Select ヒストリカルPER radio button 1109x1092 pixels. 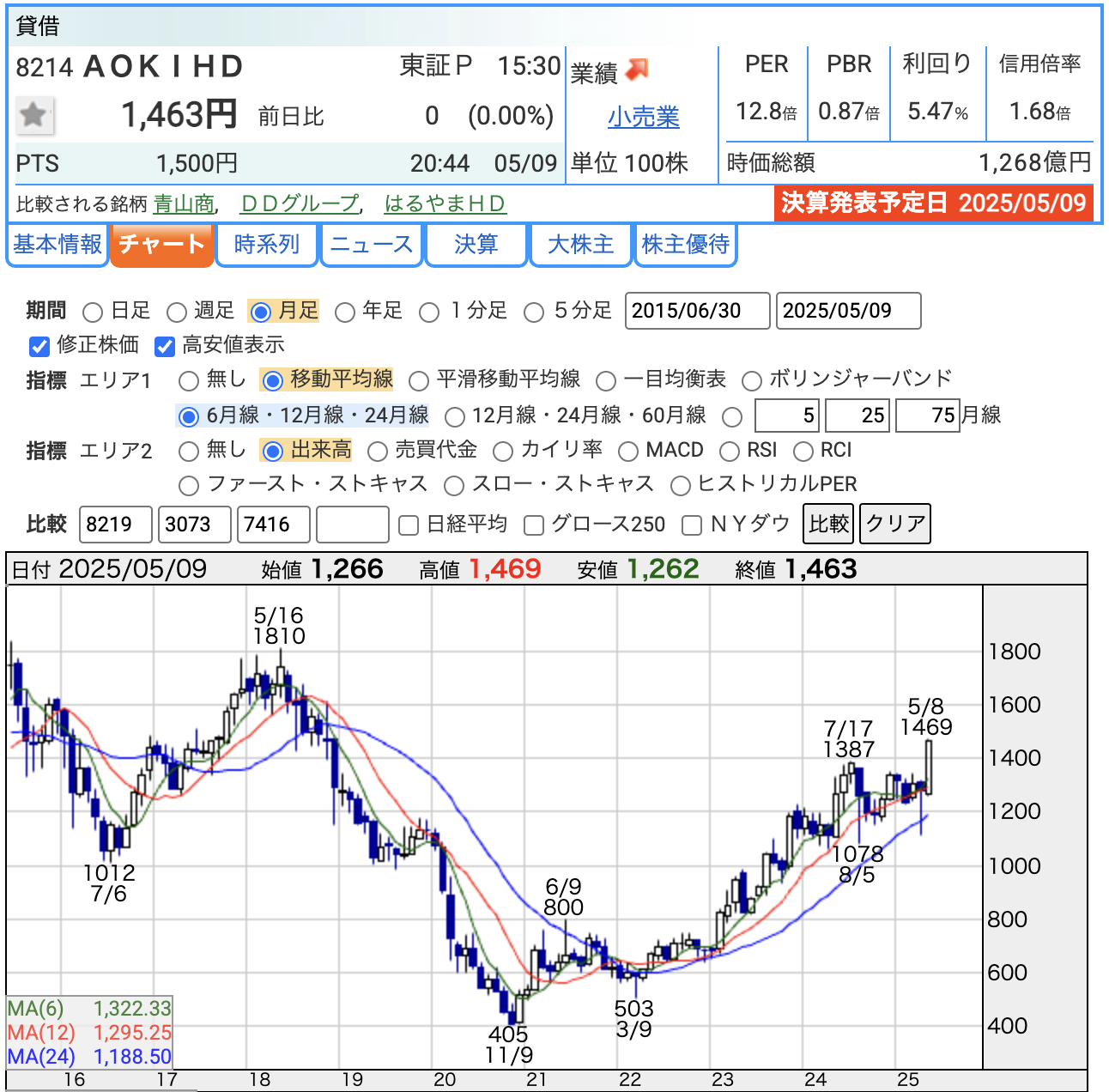tap(681, 486)
